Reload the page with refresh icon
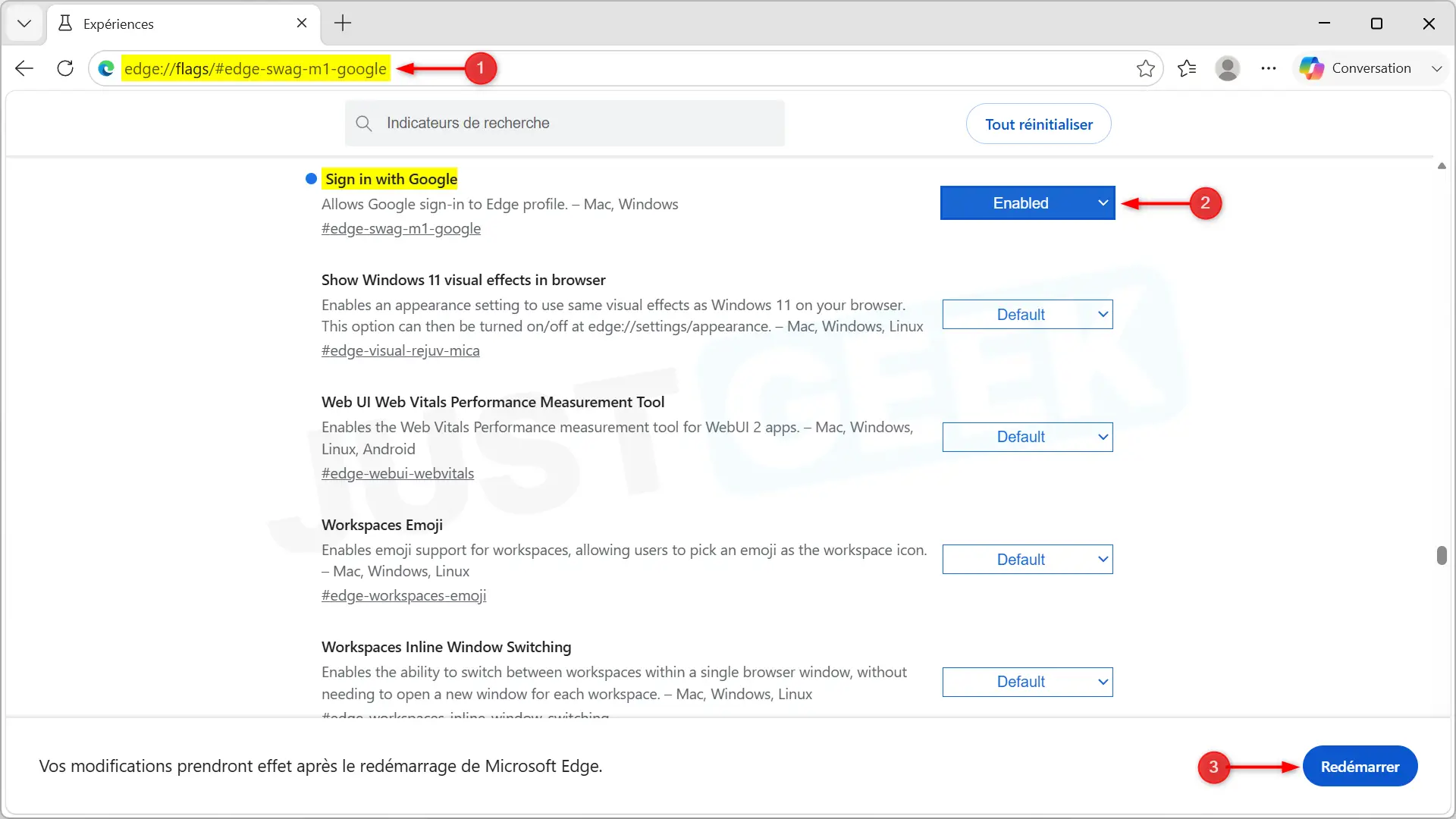 [x=65, y=68]
